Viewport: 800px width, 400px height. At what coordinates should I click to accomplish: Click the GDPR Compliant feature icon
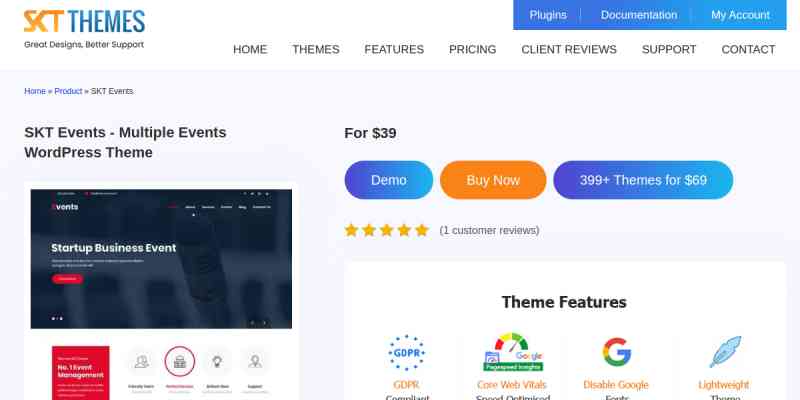tap(406, 353)
